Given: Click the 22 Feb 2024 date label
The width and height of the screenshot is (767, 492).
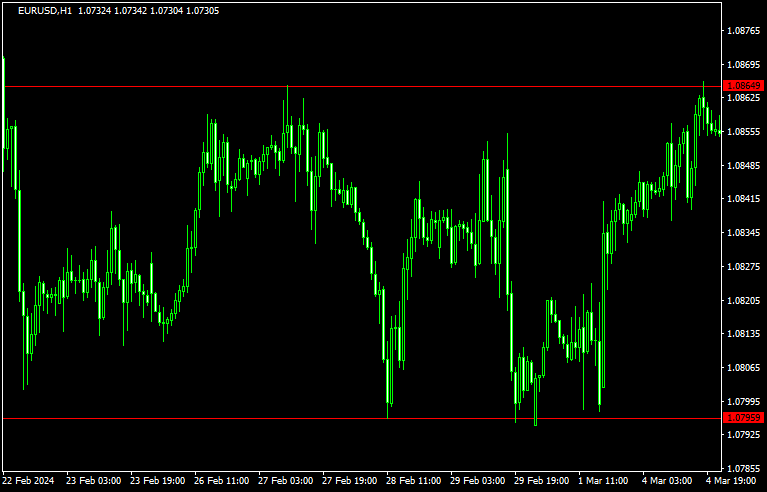Looking at the screenshot, I should click(x=30, y=481).
